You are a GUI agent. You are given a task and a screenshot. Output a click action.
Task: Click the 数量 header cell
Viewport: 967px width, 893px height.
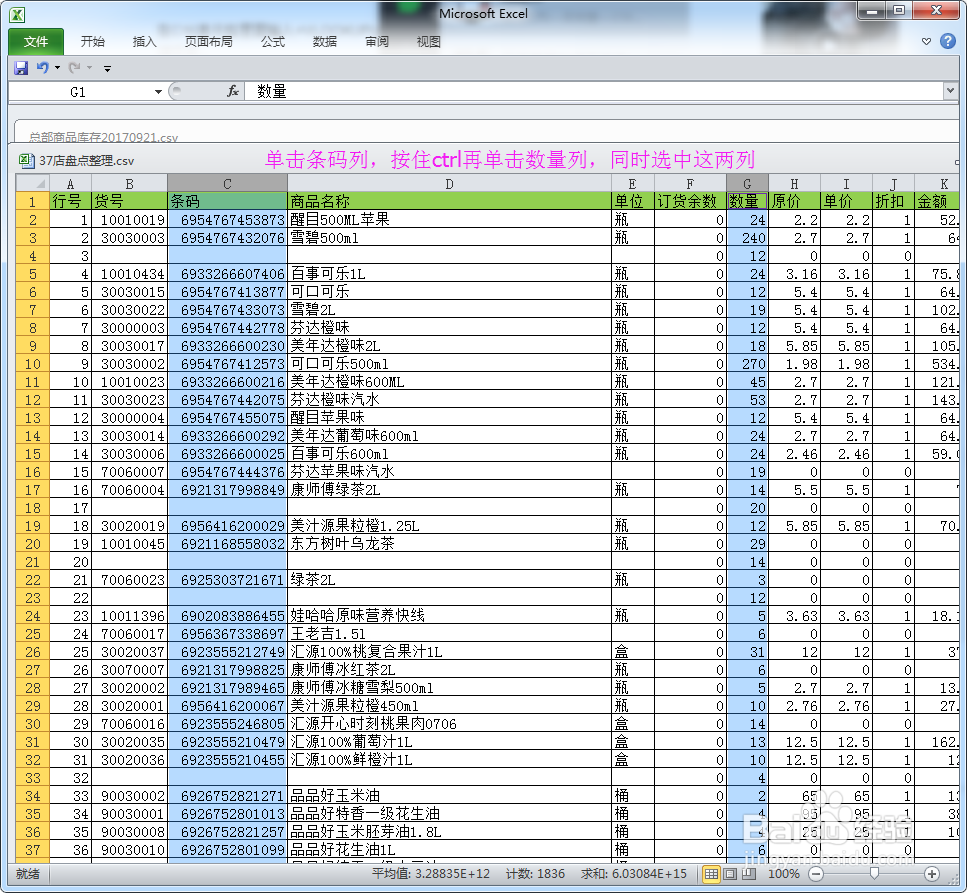pos(747,202)
